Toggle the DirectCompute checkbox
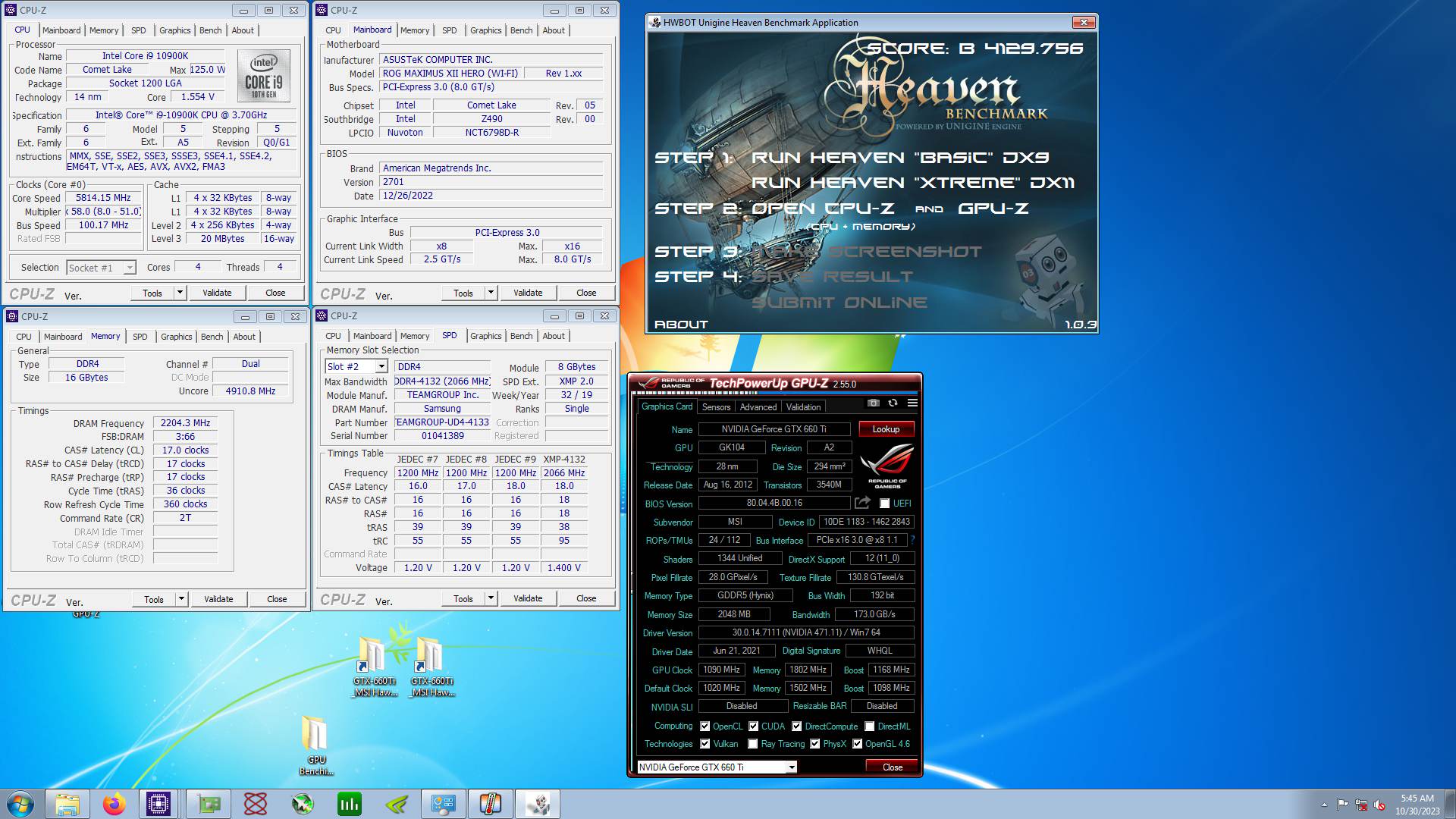 tap(796, 726)
